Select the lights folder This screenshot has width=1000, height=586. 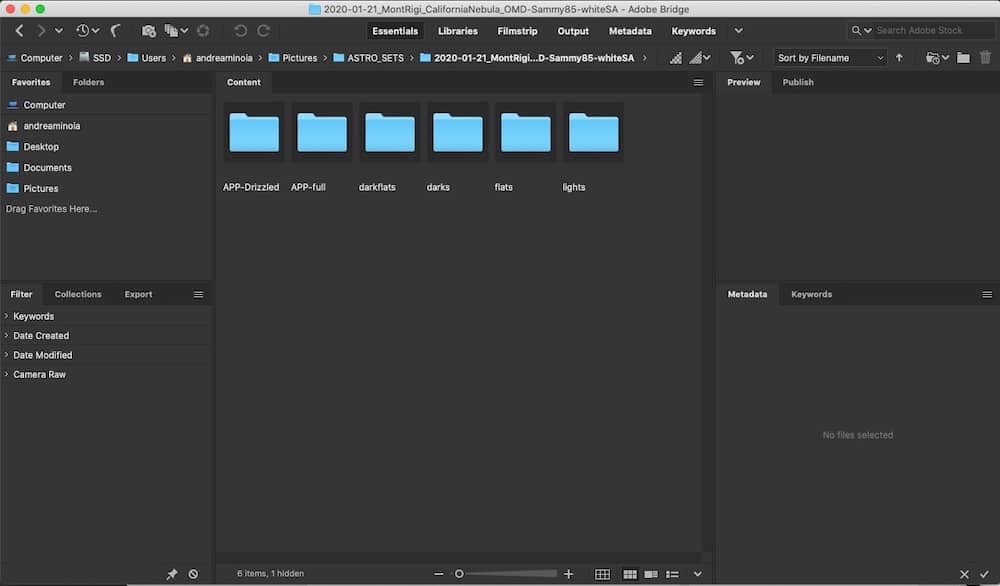pyautogui.click(x=593, y=133)
